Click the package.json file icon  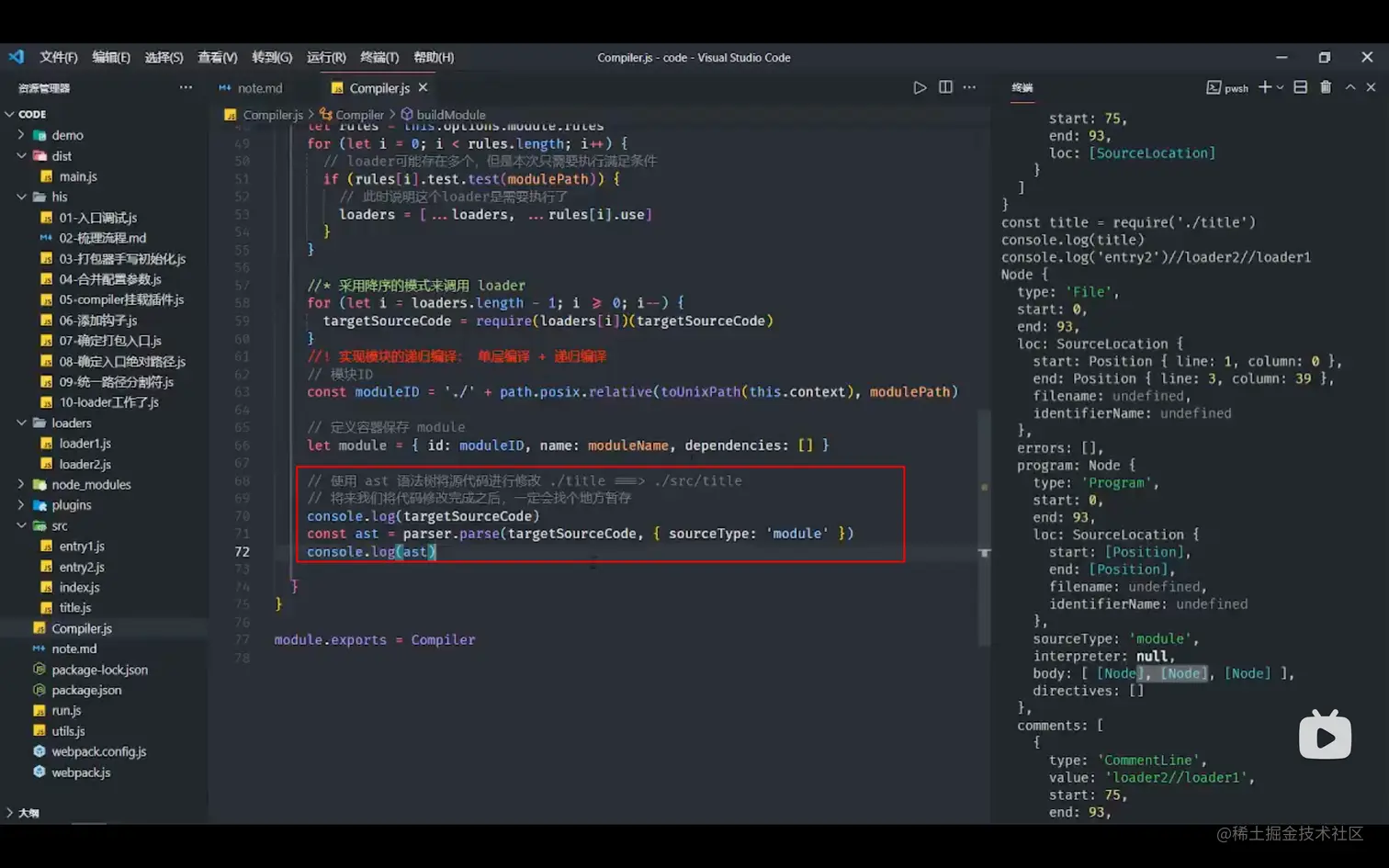[39, 690]
